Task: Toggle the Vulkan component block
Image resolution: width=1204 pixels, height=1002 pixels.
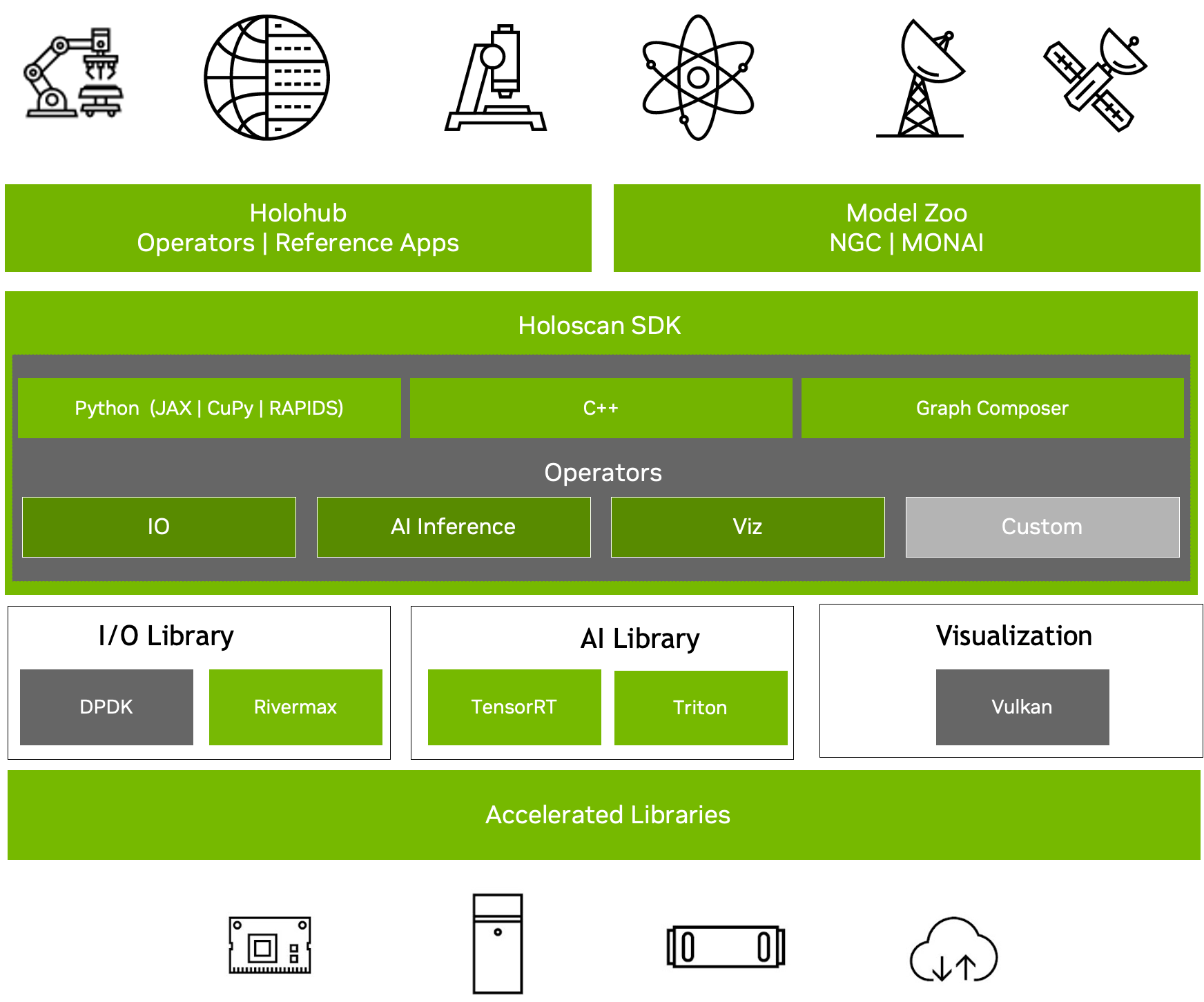Action: [x=1022, y=707]
